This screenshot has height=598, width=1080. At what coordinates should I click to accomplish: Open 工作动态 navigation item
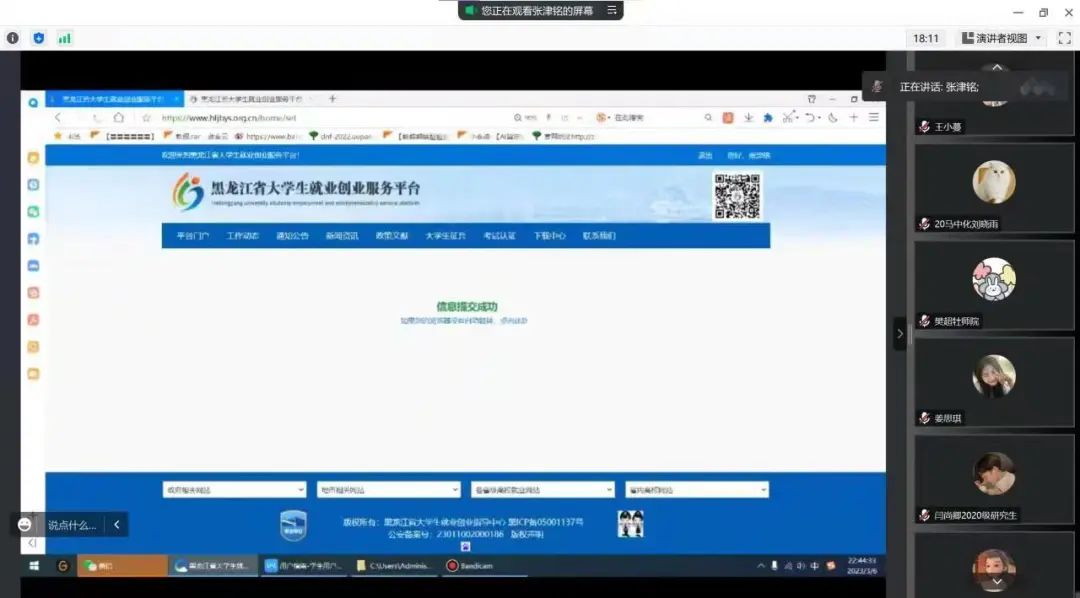point(242,236)
